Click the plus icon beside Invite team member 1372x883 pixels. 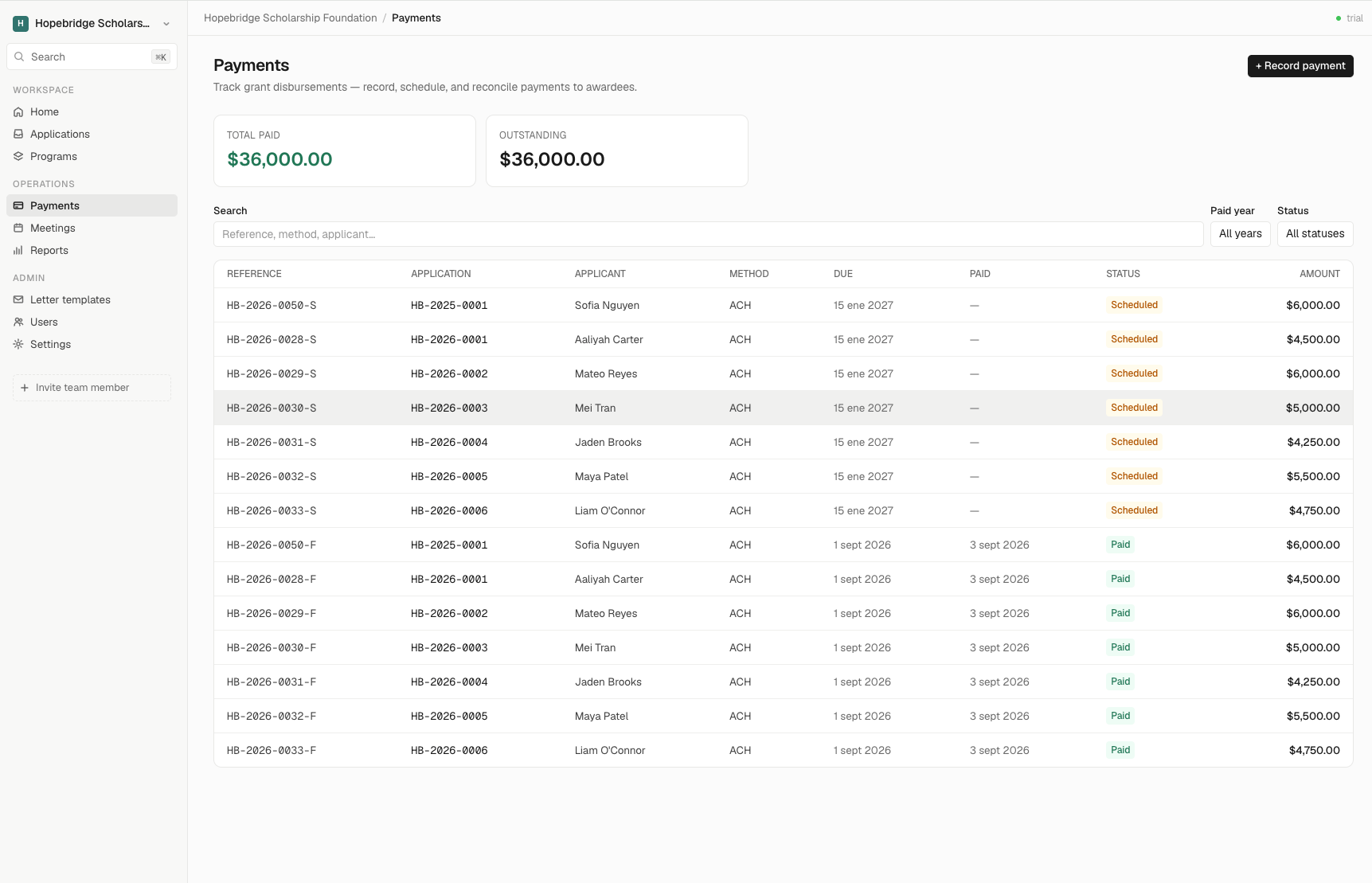pyautogui.click(x=25, y=388)
